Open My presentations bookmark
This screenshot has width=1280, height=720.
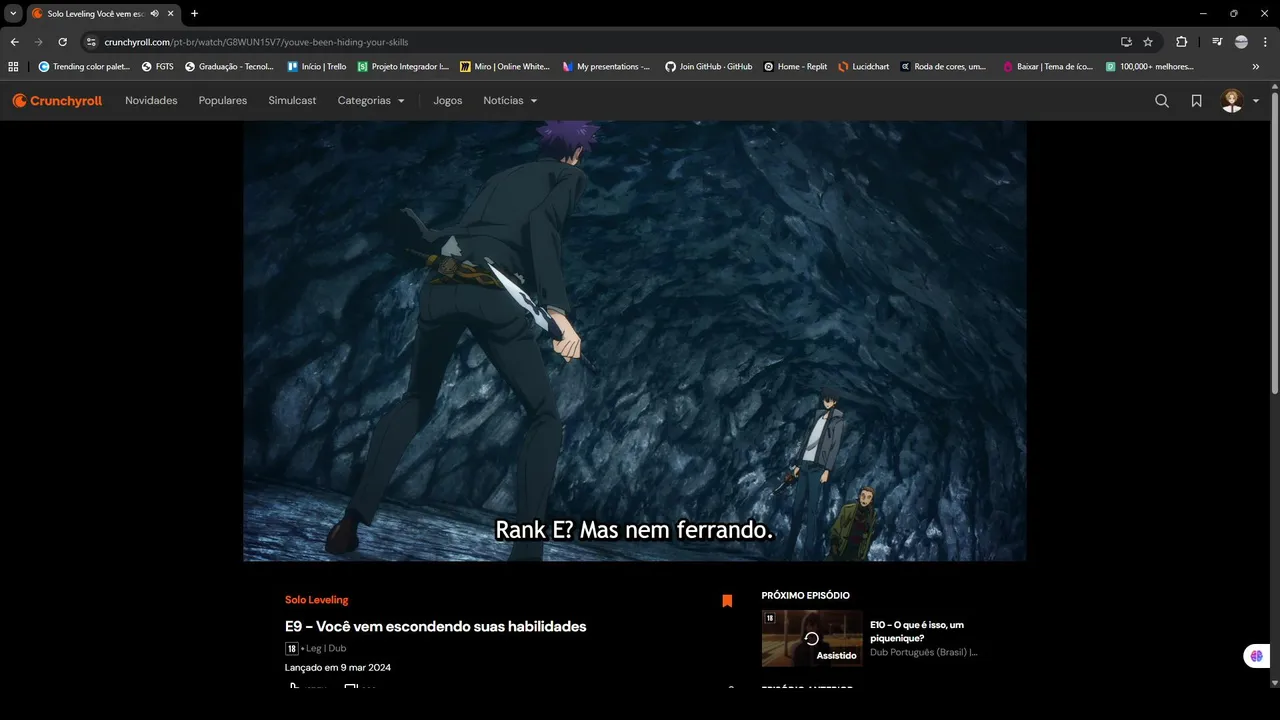click(x=607, y=67)
